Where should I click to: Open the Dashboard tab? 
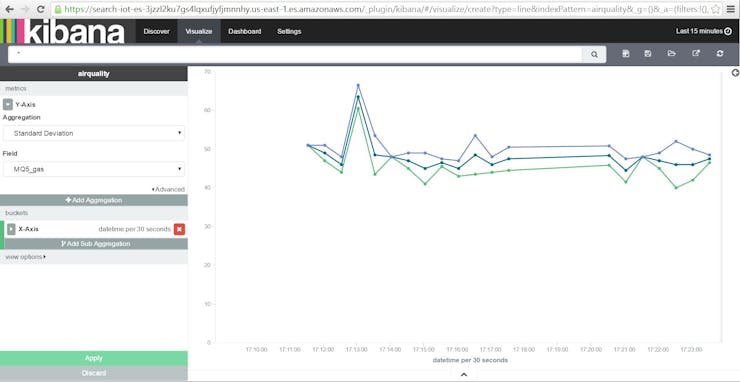pyautogui.click(x=244, y=32)
